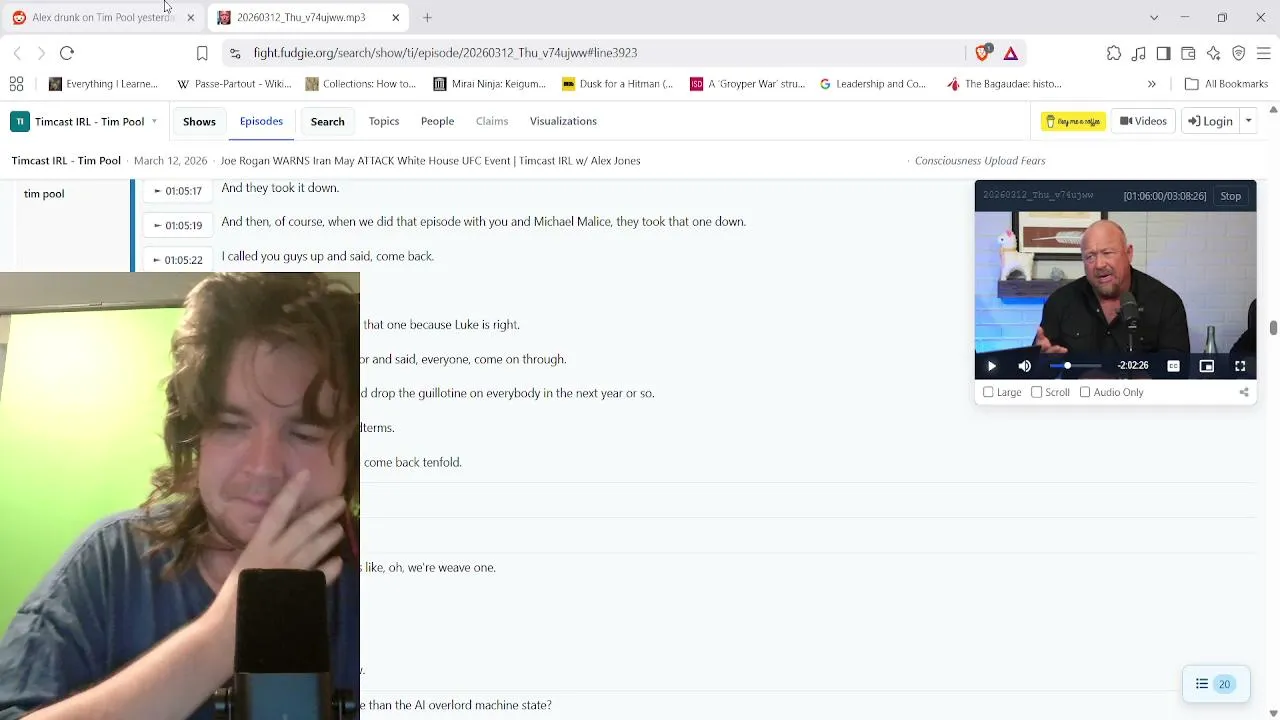
Task: Open the tab search chevron in title bar
Action: click(x=1154, y=17)
